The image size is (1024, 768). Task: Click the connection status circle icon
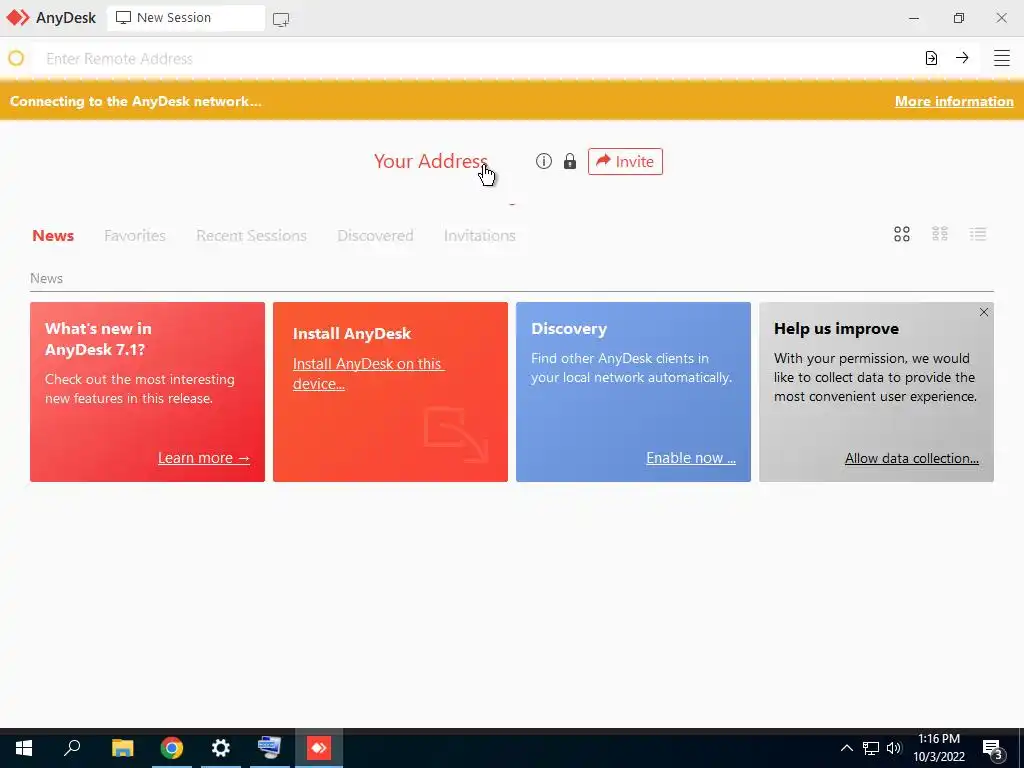(x=16, y=58)
